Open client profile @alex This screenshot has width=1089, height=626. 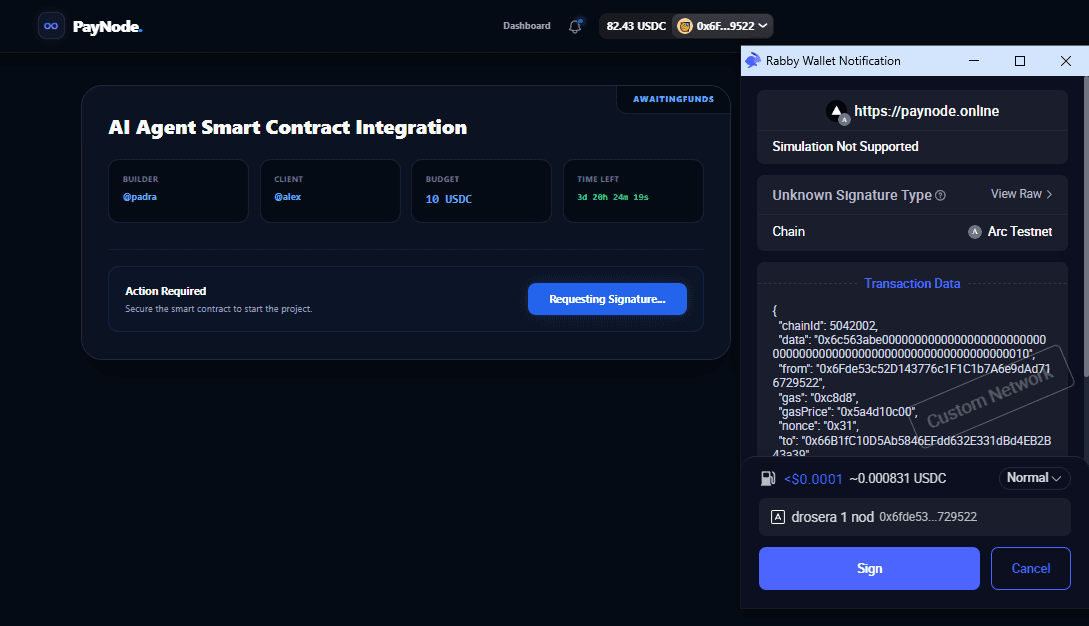click(288, 197)
